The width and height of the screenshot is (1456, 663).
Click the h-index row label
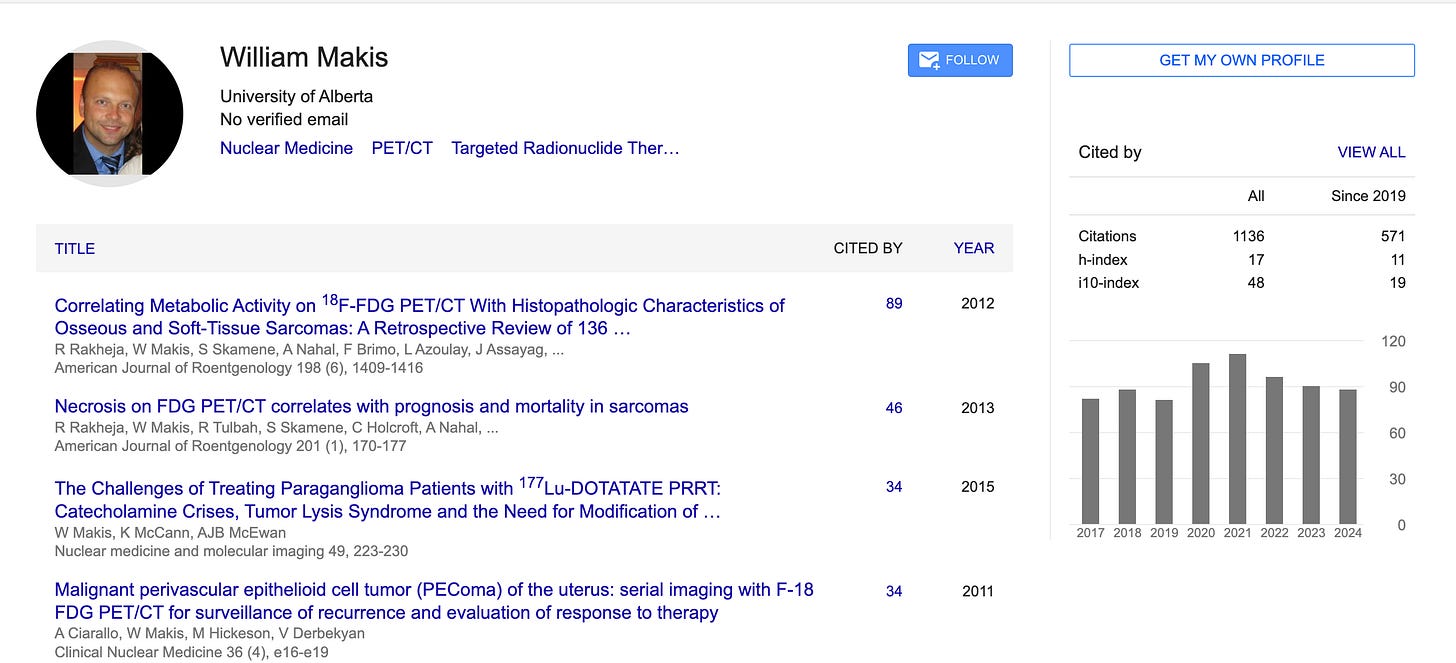[x=1101, y=259]
